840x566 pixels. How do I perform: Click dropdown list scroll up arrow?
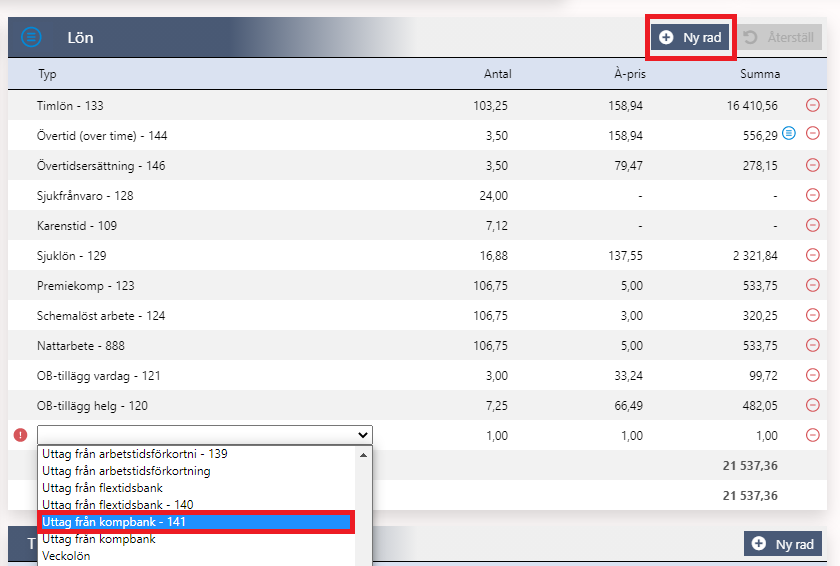pos(363,455)
